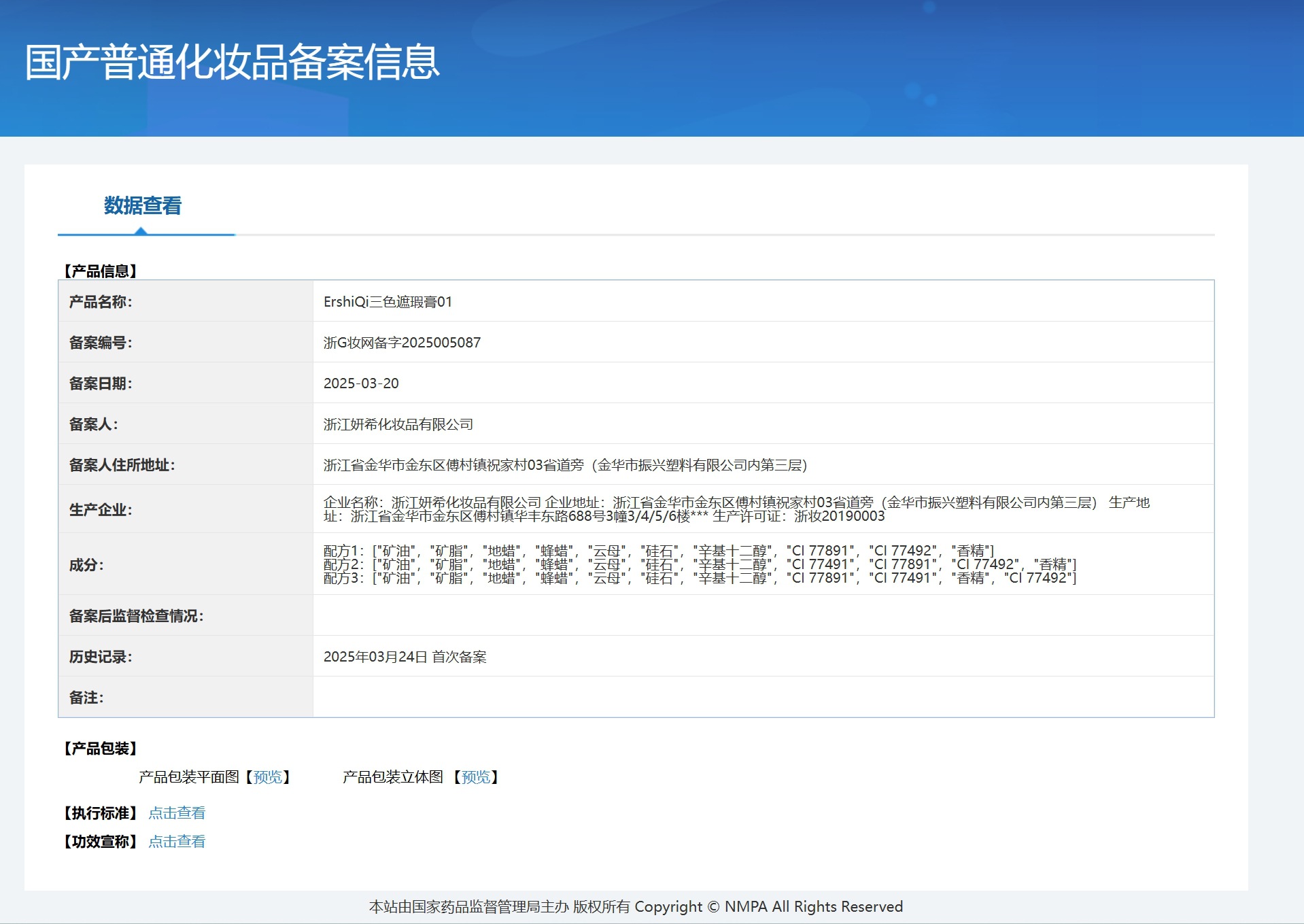This screenshot has width=1304, height=924.
Task: Select the product name ErshiQi三色遮瑕膏01
Action: click(388, 302)
